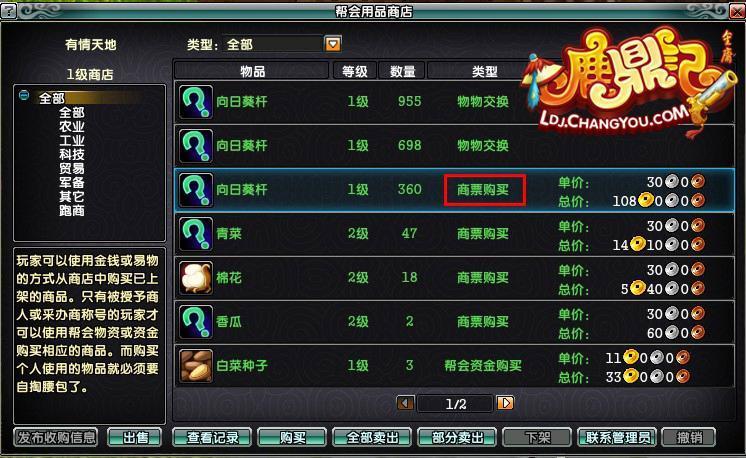746x458 pixels.
Task: Open the help question-mark icon in title bar
Action: (9, 10)
